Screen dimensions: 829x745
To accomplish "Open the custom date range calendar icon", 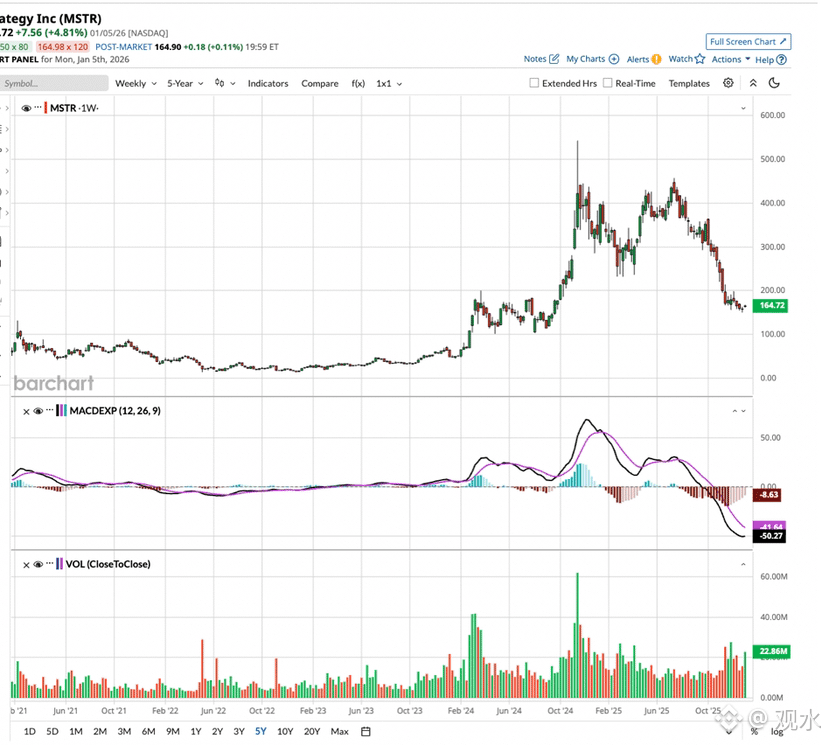I will tap(366, 731).
